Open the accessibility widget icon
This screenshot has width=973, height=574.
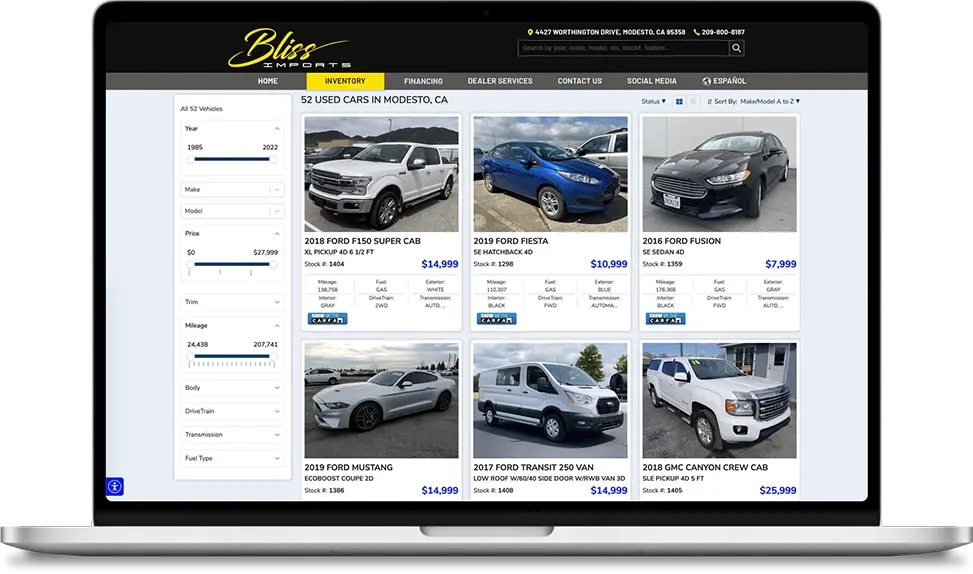(115, 487)
